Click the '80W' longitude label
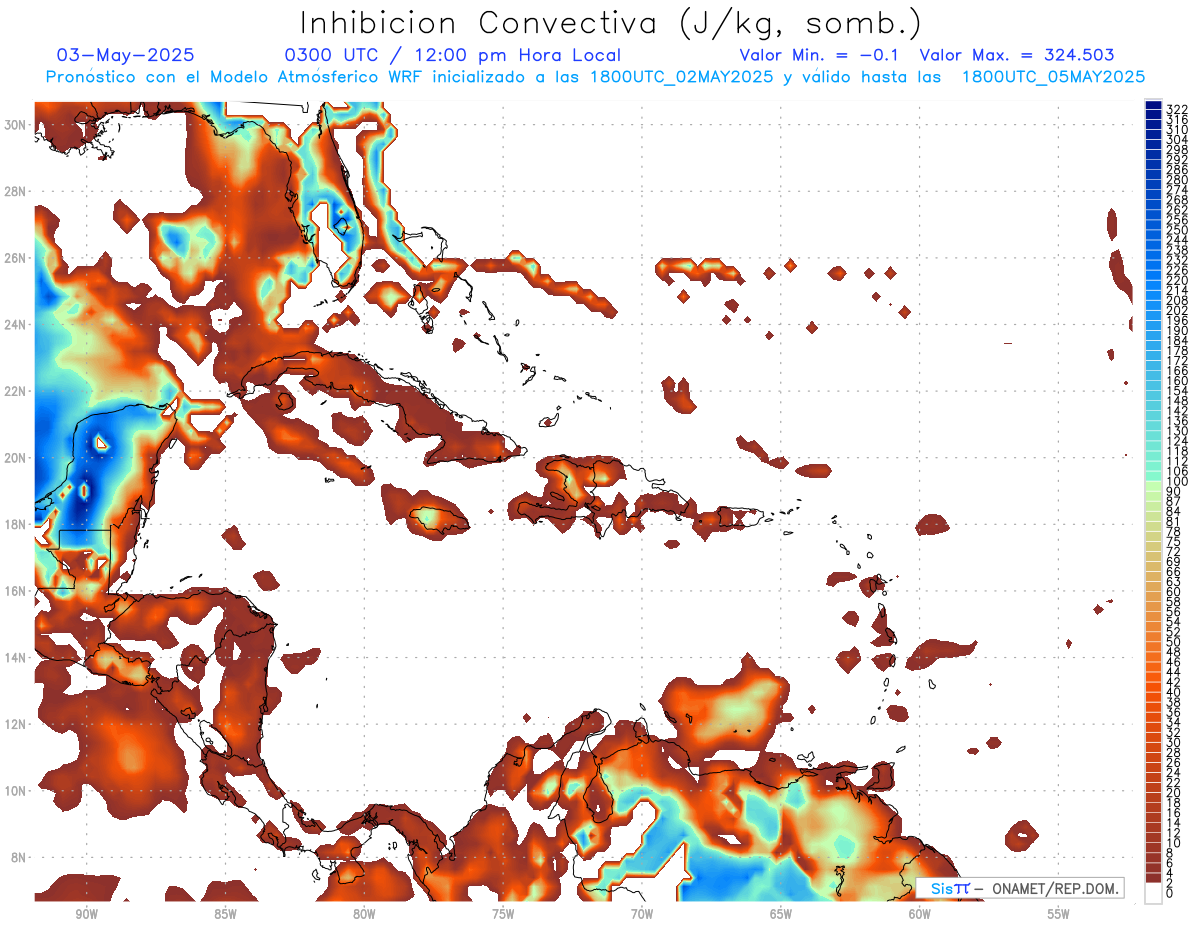Viewport: 1200px width, 927px height. point(364,914)
